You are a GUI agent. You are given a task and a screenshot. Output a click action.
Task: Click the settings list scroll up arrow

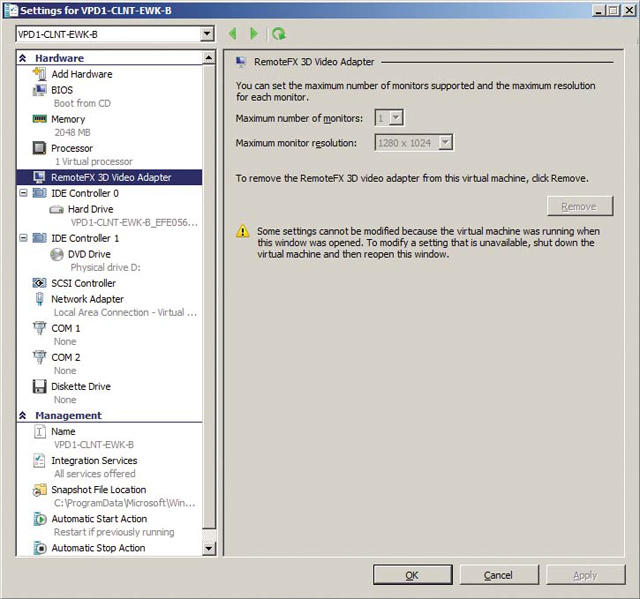[209, 58]
